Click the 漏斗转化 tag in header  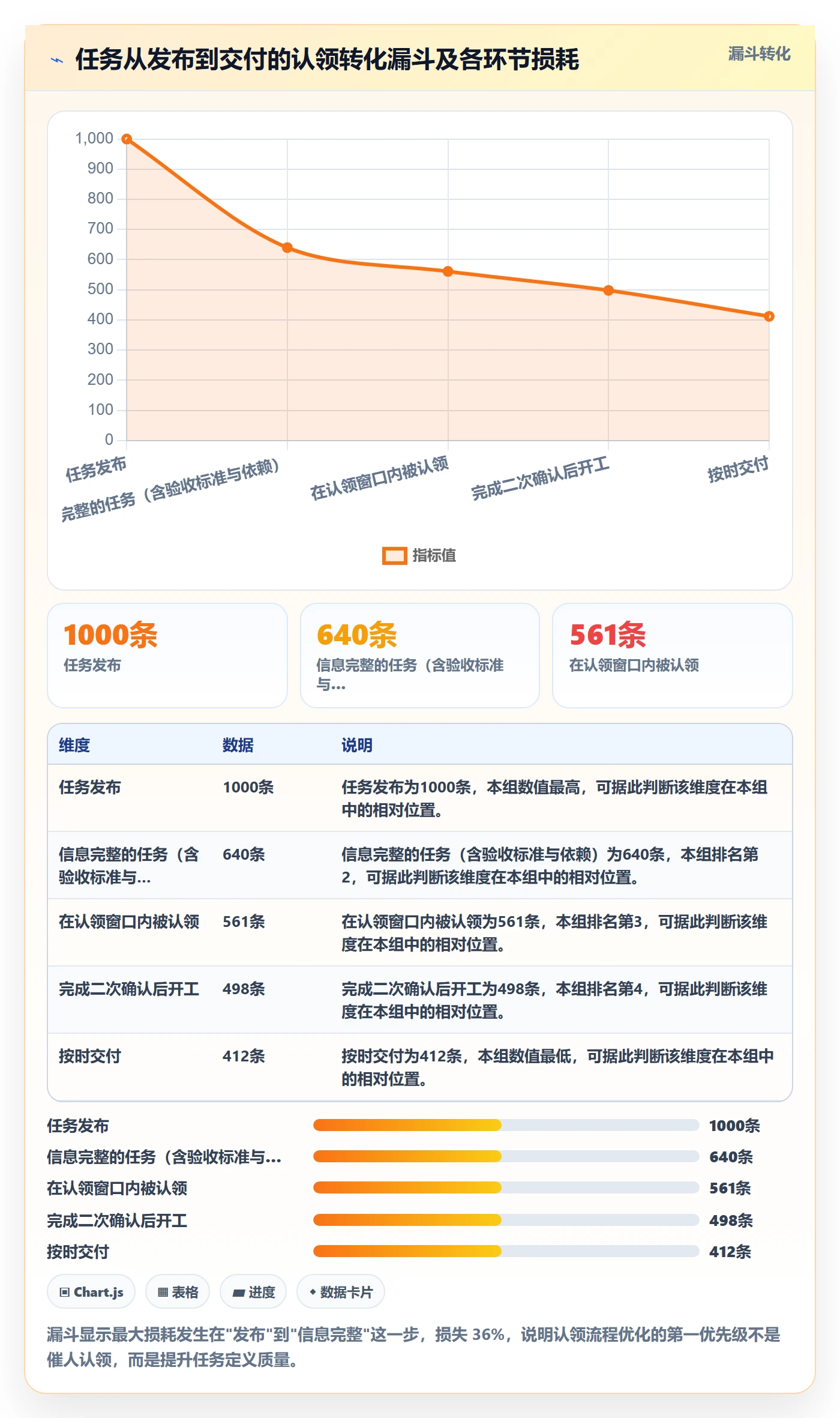point(759,54)
